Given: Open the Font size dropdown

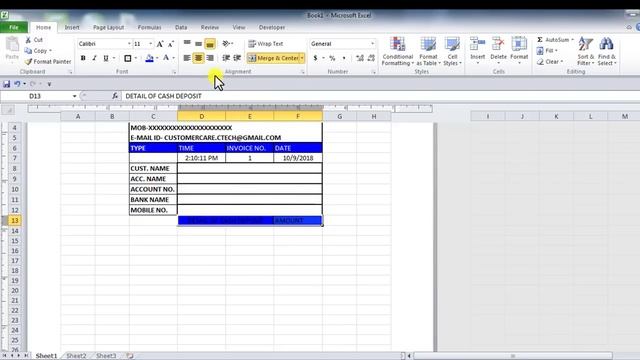Looking at the screenshot, I should tap(151, 44).
